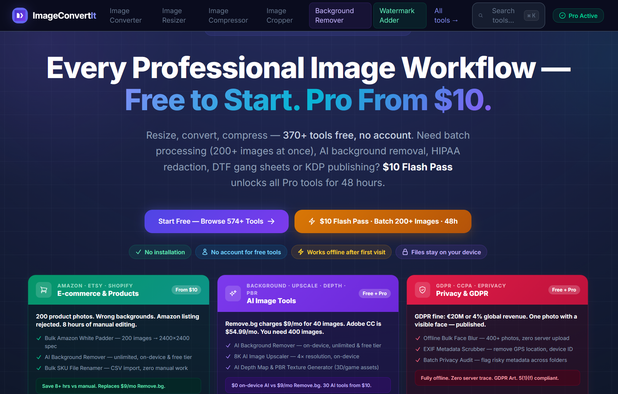Go to Image Resizer in the navbar

174,16
